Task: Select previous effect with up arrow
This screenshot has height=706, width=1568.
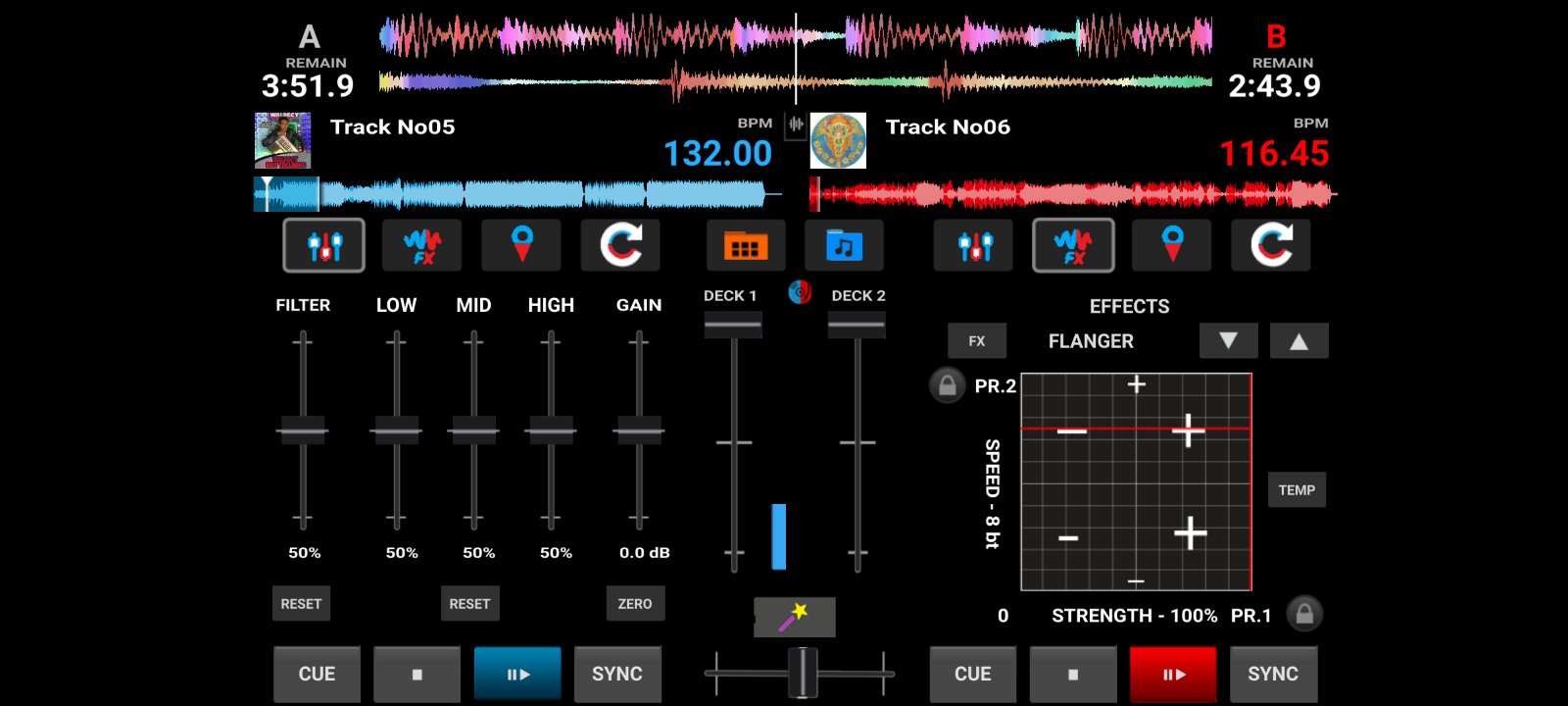Action: click(x=1298, y=341)
